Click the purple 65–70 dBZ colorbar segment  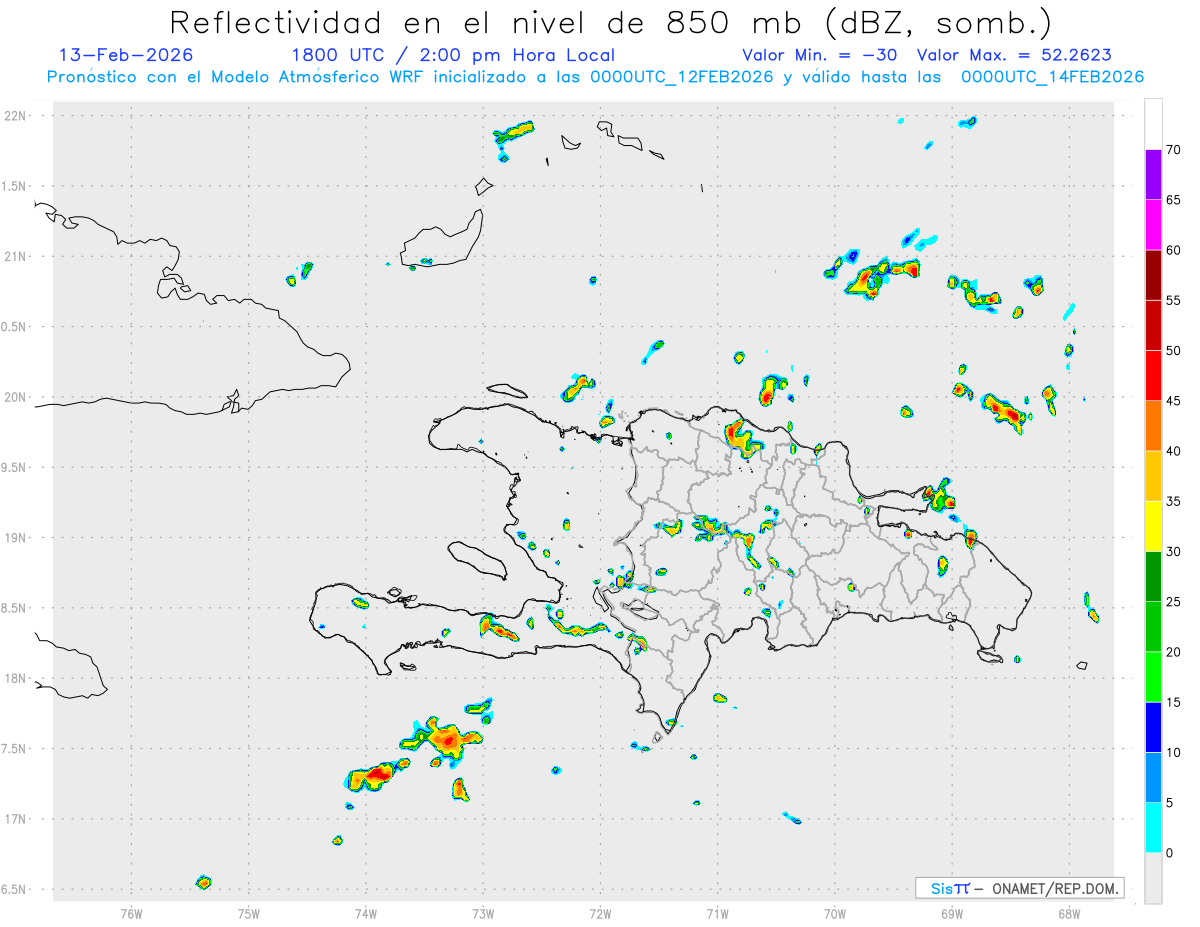pos(1153,175)
